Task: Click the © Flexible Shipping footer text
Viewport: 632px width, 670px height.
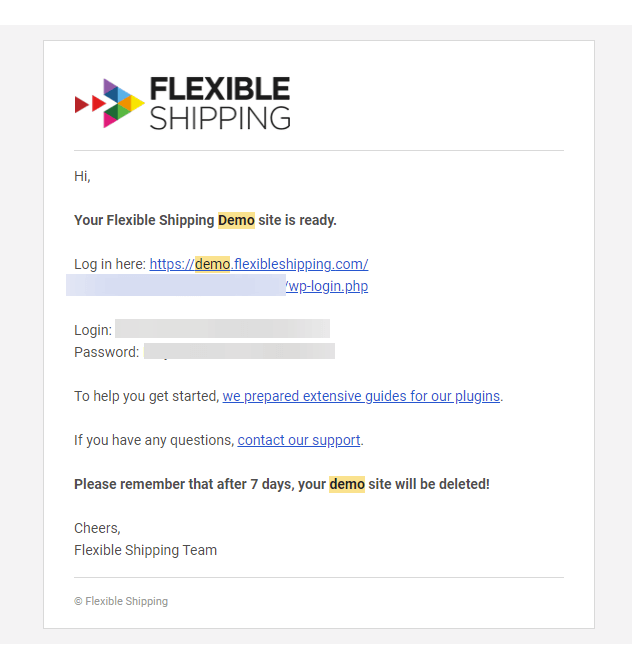Action: tap(121, 601)
